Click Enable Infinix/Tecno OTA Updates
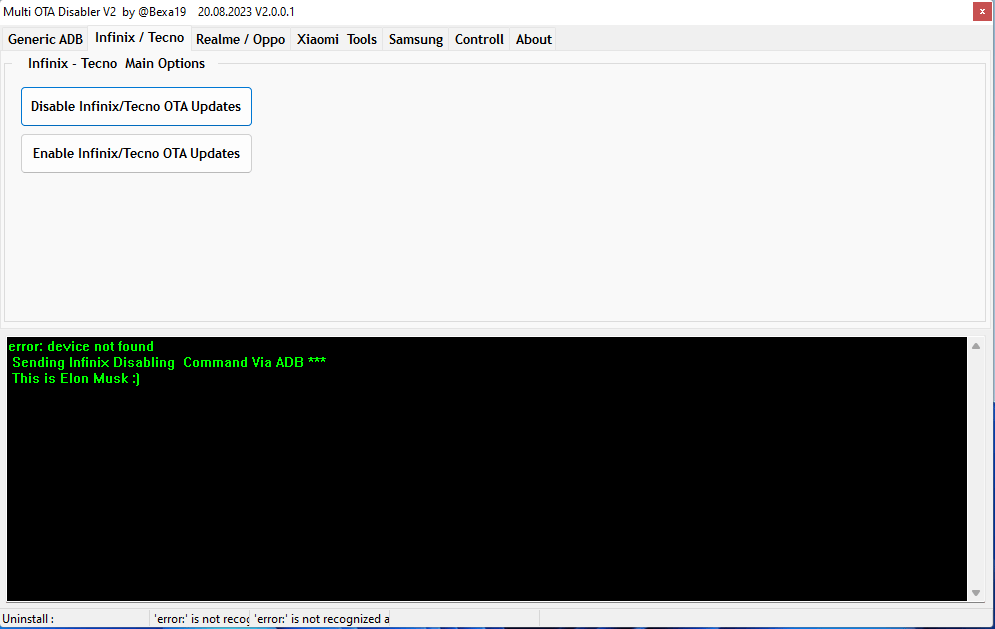 136,153
